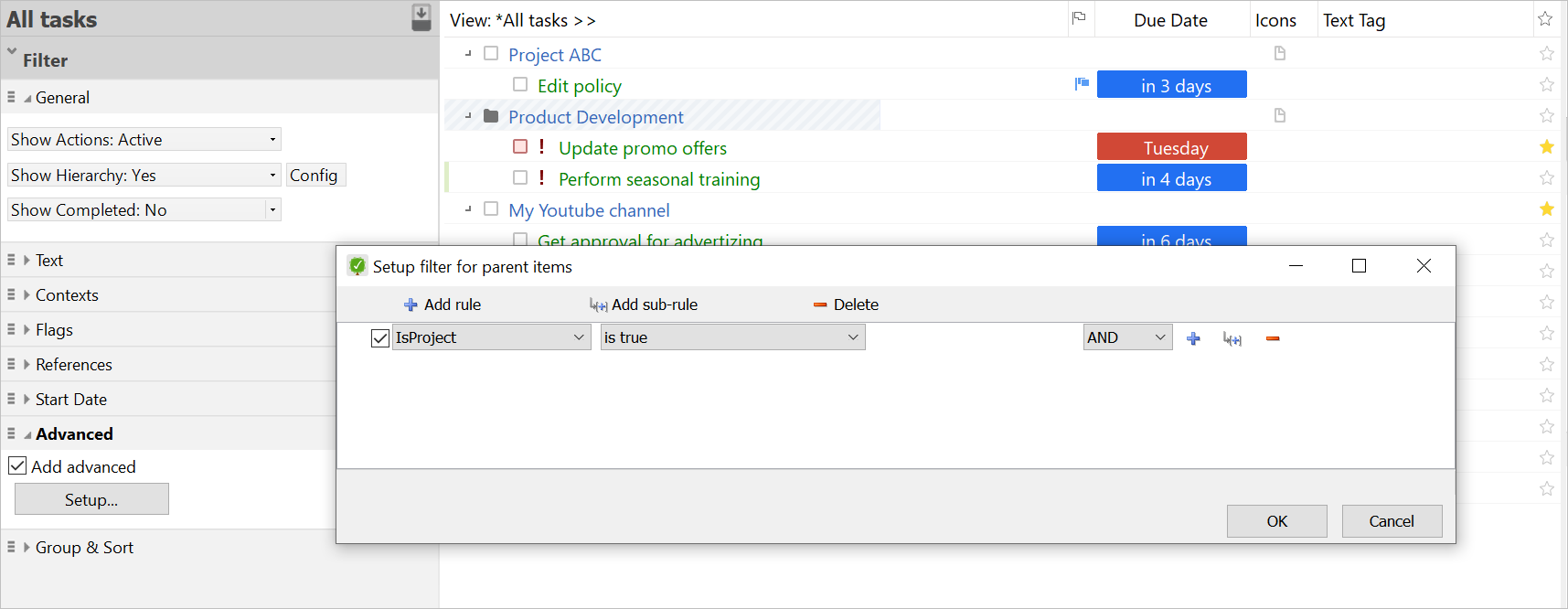The image size is (1568, 609).
Task: Click the add sub-rule icon in the rule row
Action: (1232, 338)
